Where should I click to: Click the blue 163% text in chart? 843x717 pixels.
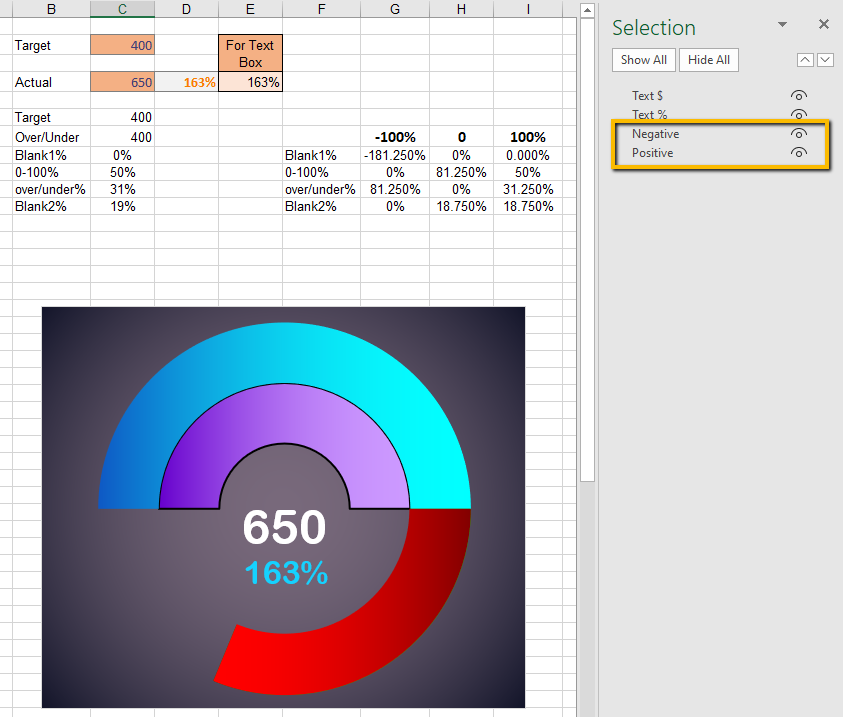[x=286, y=572]
